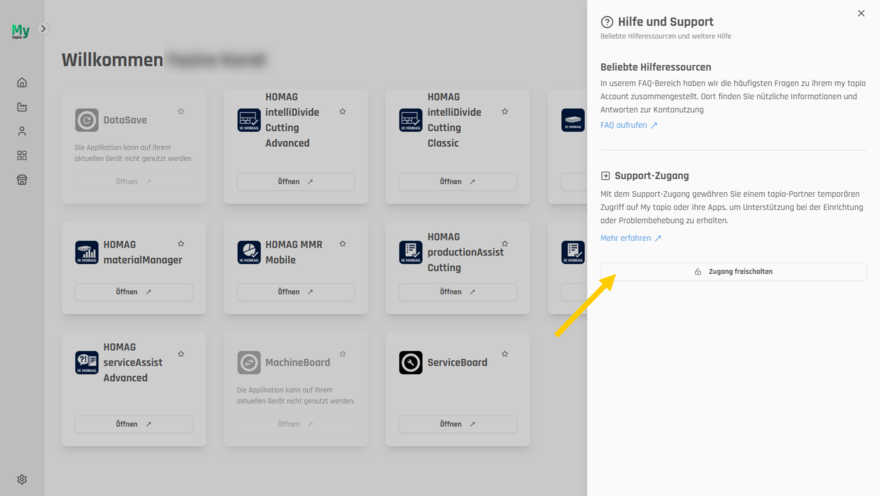Favorite intelliDivide Cutting Advanced star
Image resolution: width=880 pixels, height=496 pixels.
point(342,111)
